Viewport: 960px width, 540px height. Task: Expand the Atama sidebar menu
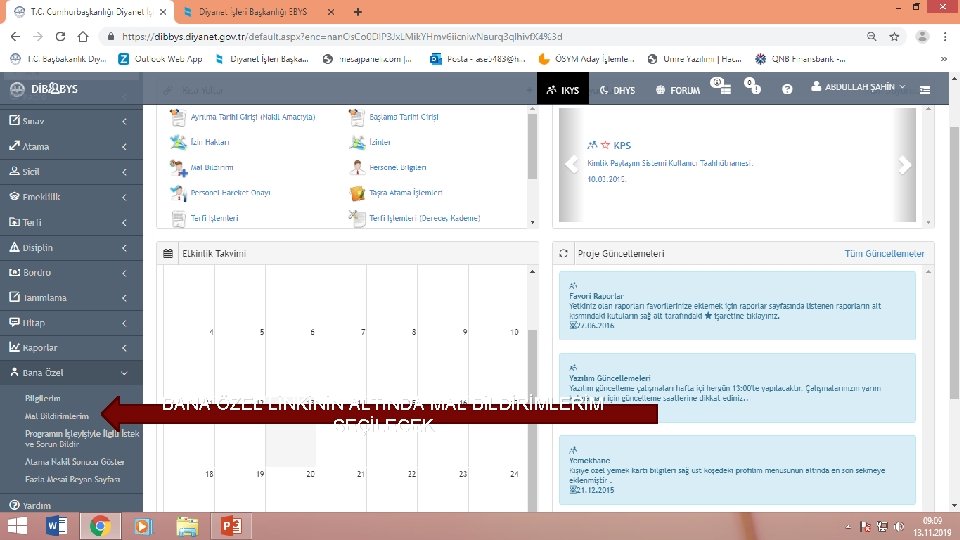point(71,146)
